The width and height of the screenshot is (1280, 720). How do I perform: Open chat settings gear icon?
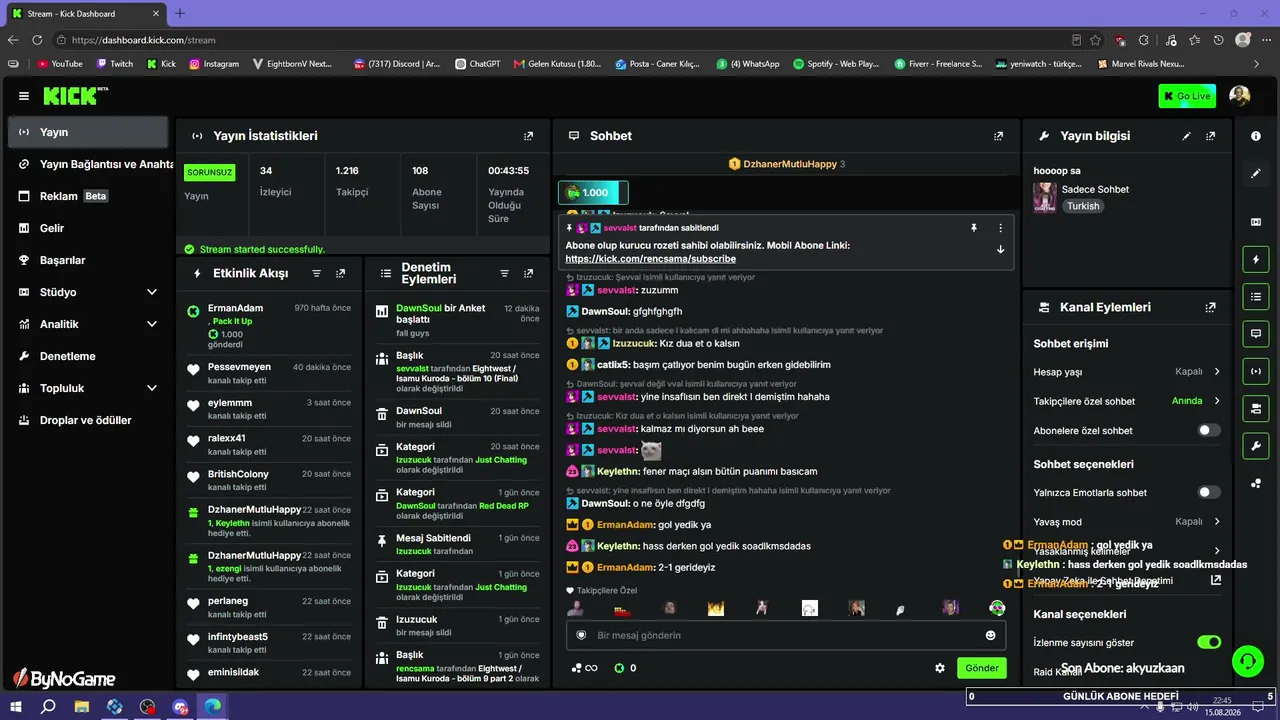[940, 668]
